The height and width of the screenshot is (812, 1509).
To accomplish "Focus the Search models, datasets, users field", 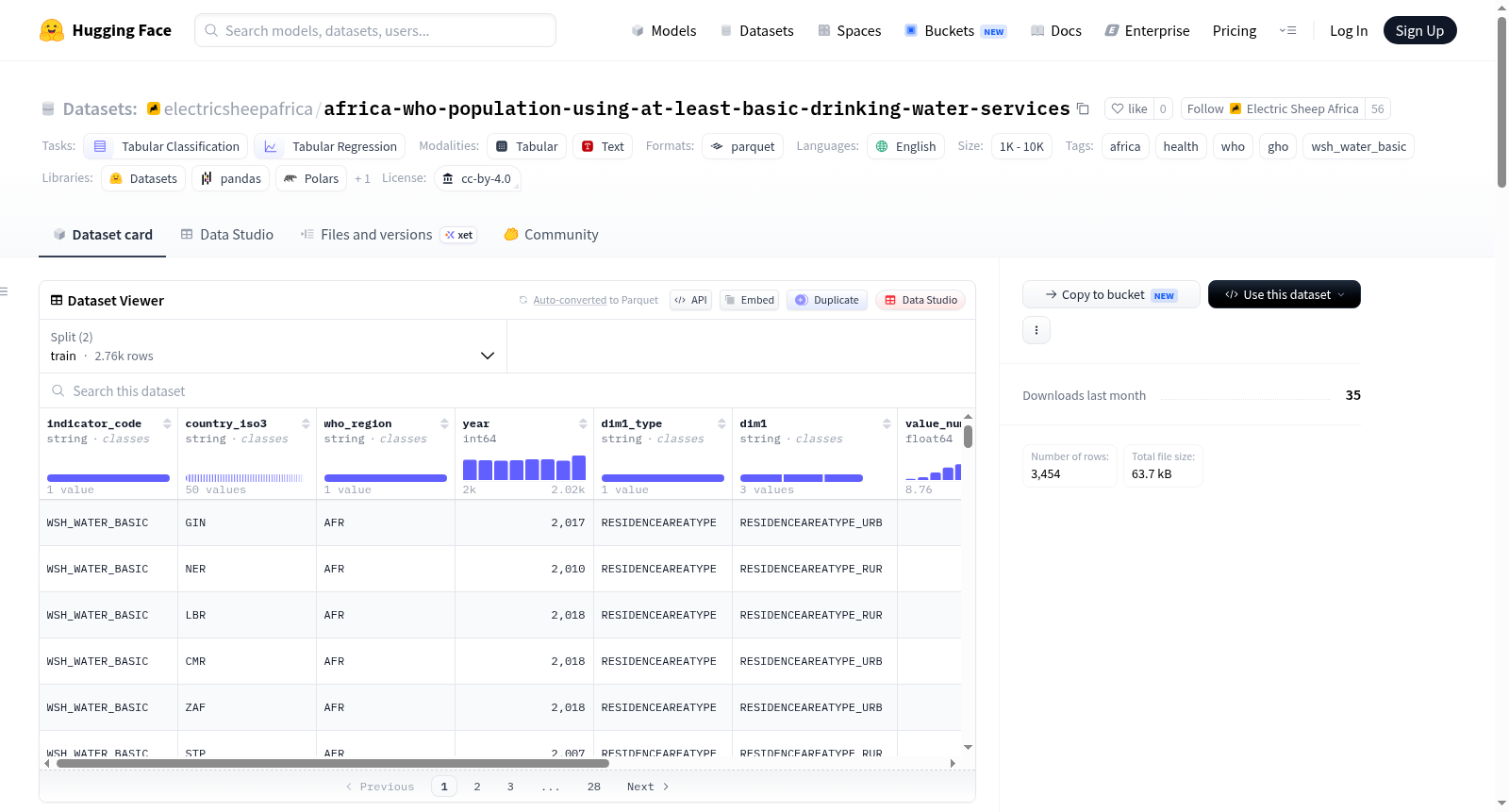I will 375,30.
